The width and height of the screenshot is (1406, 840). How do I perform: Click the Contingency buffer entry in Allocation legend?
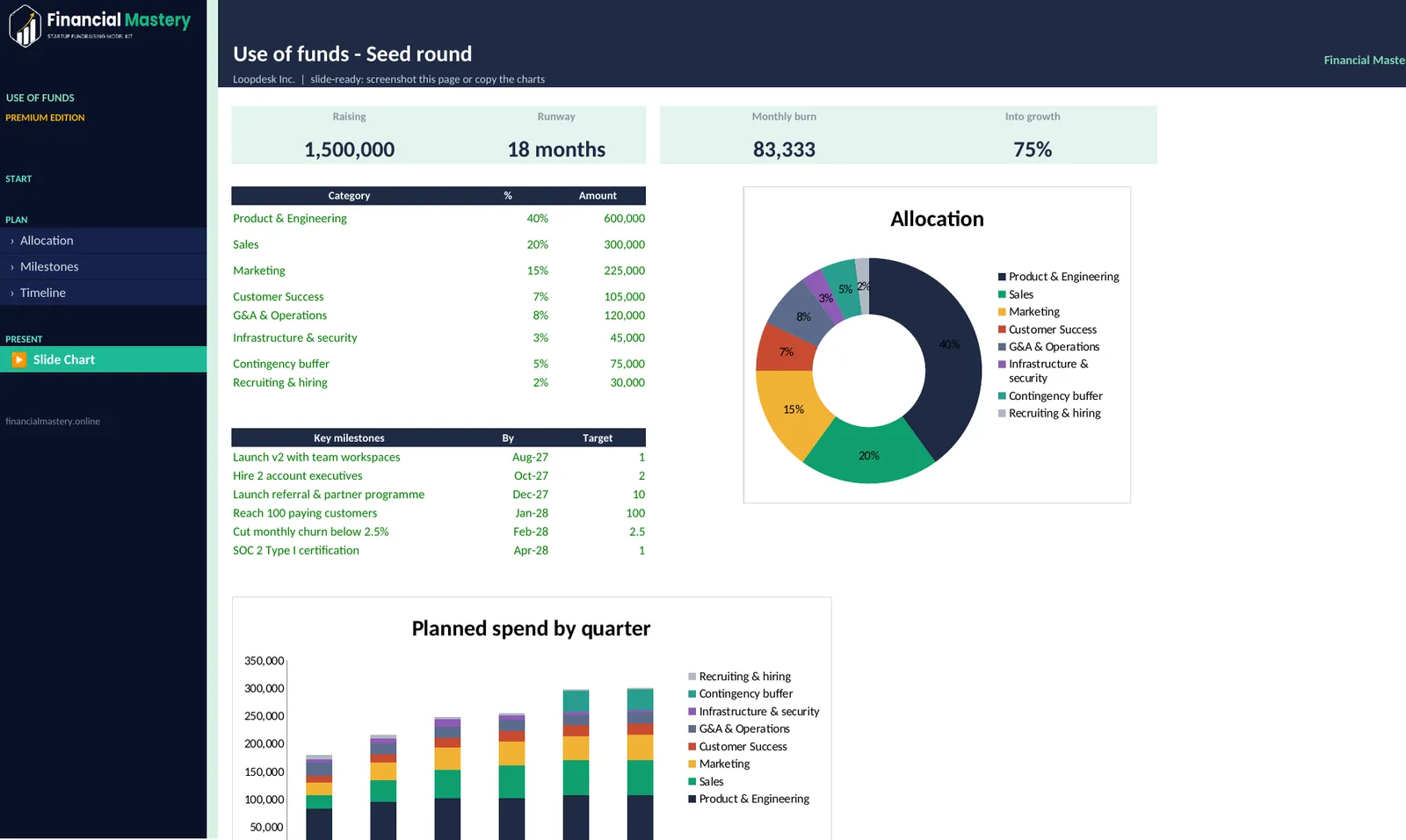point(1050,396)
